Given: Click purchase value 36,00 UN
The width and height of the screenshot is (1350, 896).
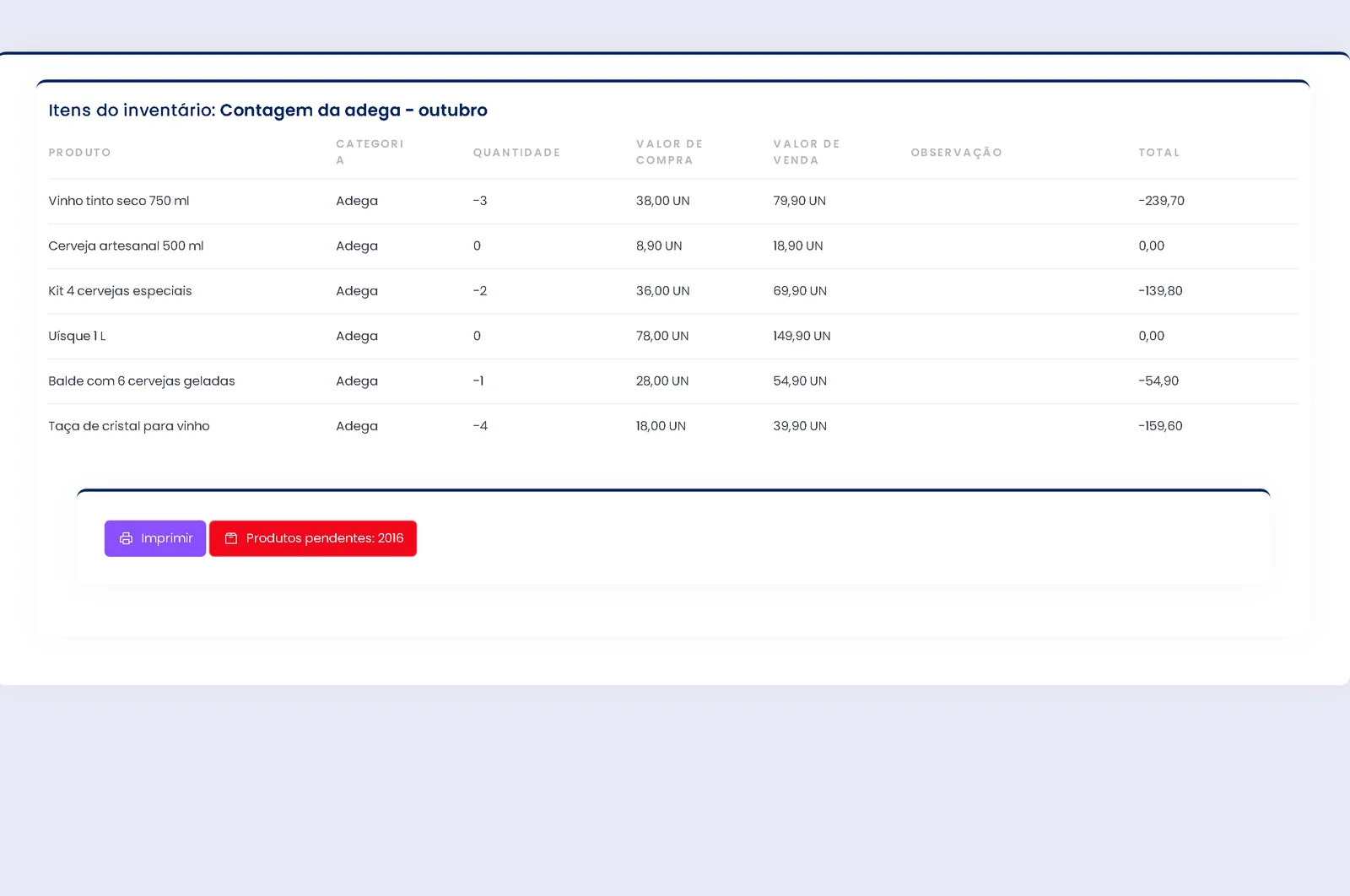Looking at the screenshot, I should (x=663, y=291).
